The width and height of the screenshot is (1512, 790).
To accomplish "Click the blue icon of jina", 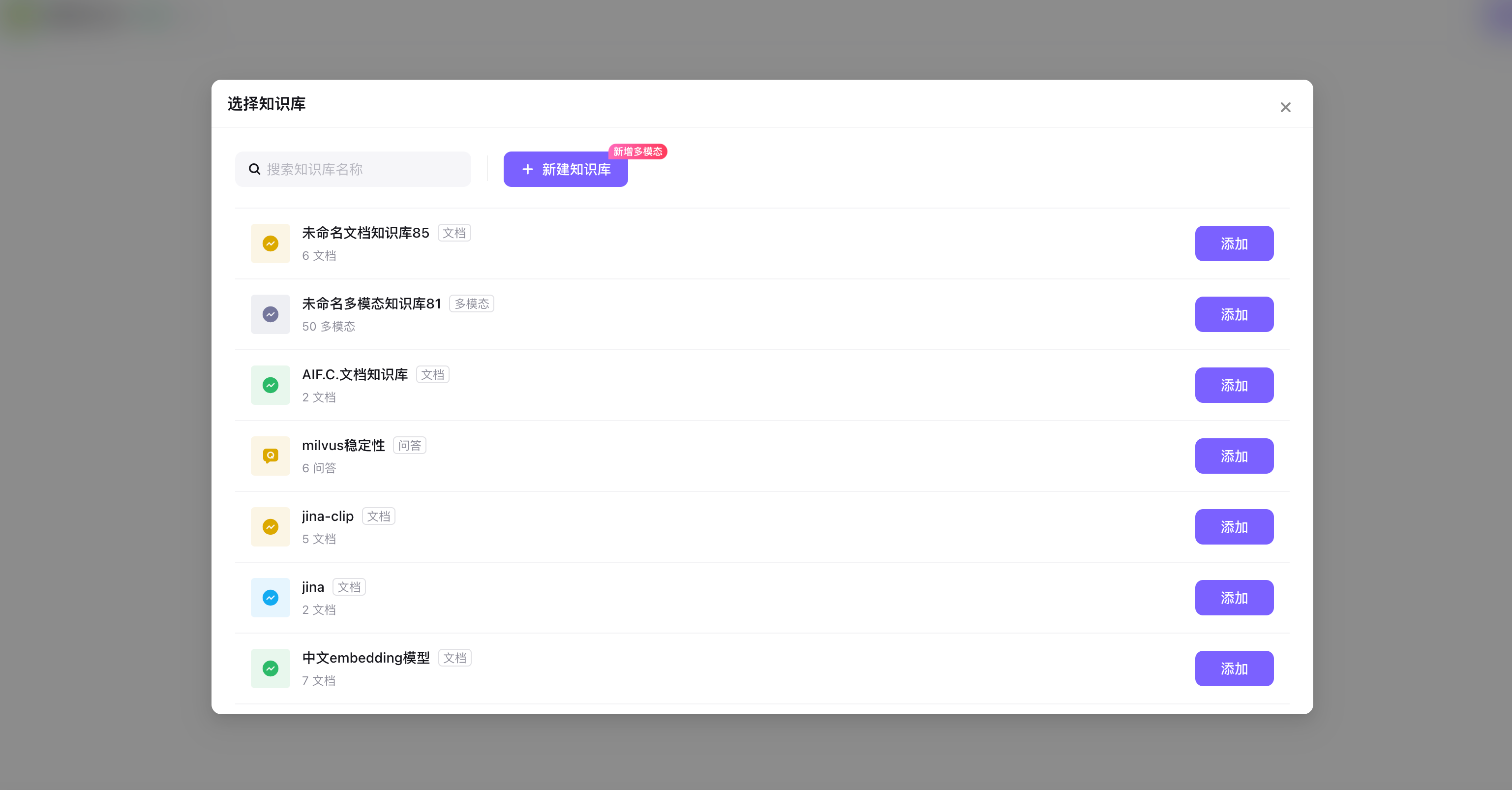I will [270, 598].
